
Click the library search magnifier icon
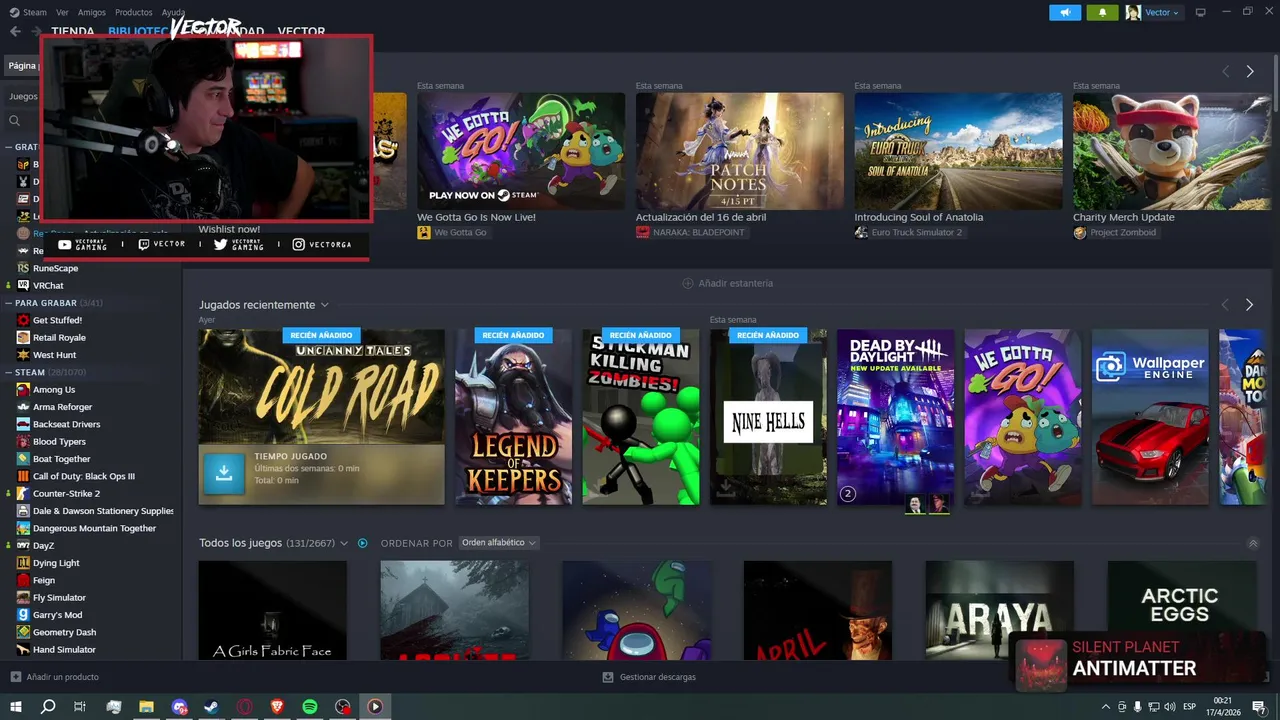pos(15,120)
